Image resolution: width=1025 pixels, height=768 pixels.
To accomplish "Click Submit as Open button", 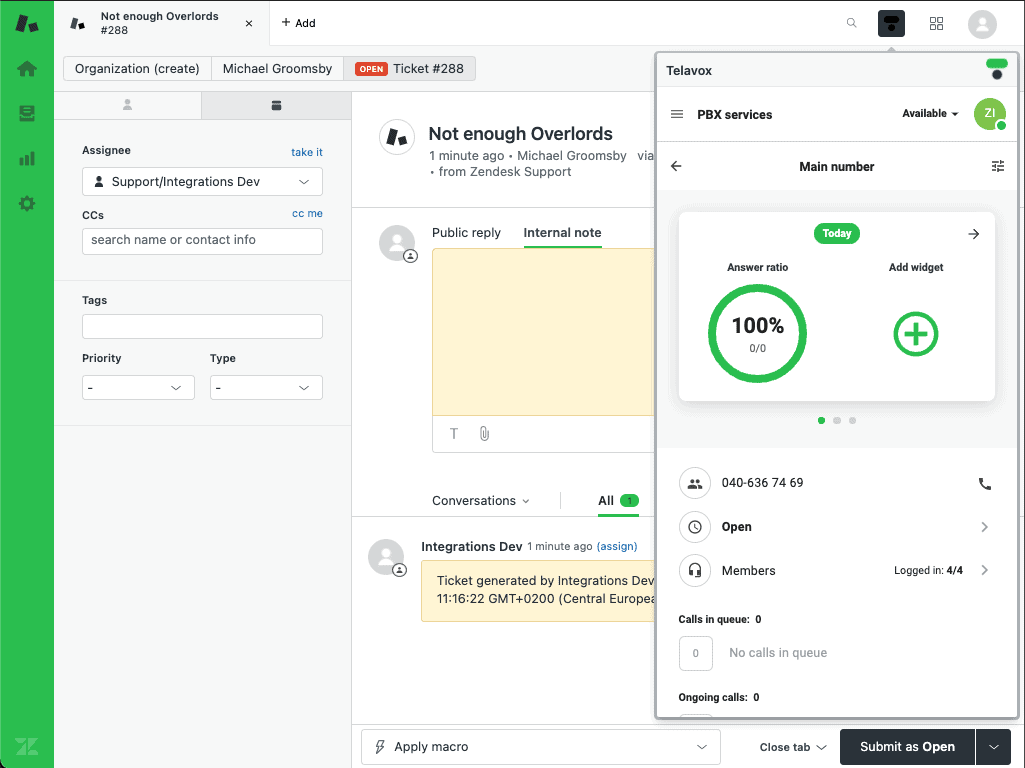I will pyautogui.click(x=907, y=746).
